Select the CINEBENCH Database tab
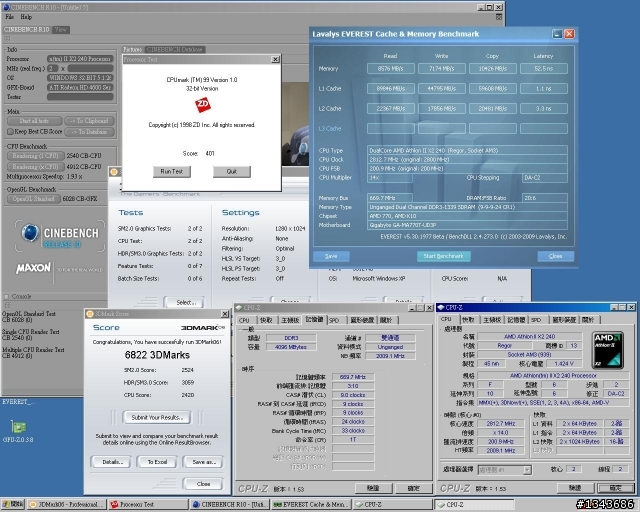The image size is (640, 512). coord(175,49)
